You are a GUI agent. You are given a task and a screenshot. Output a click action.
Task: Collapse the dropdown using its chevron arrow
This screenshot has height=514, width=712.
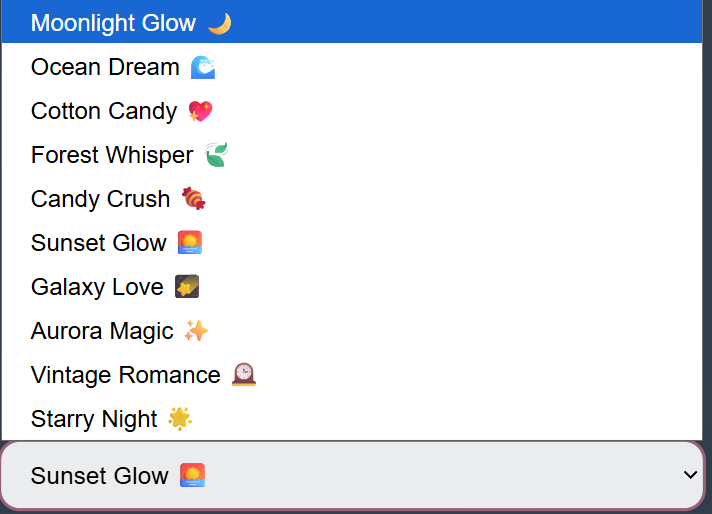pos(689,475)
